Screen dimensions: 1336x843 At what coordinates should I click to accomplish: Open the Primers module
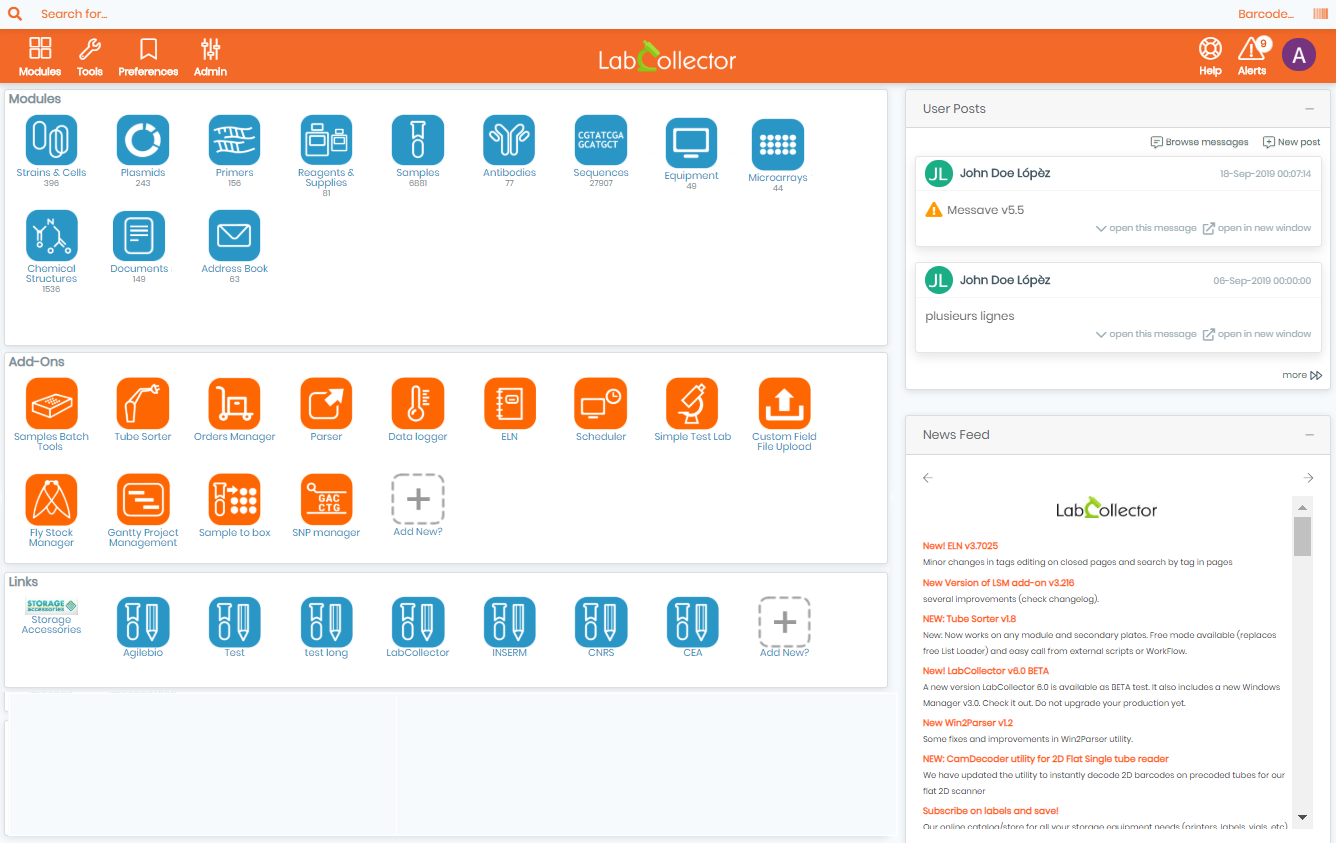click(x=234, y=140)
